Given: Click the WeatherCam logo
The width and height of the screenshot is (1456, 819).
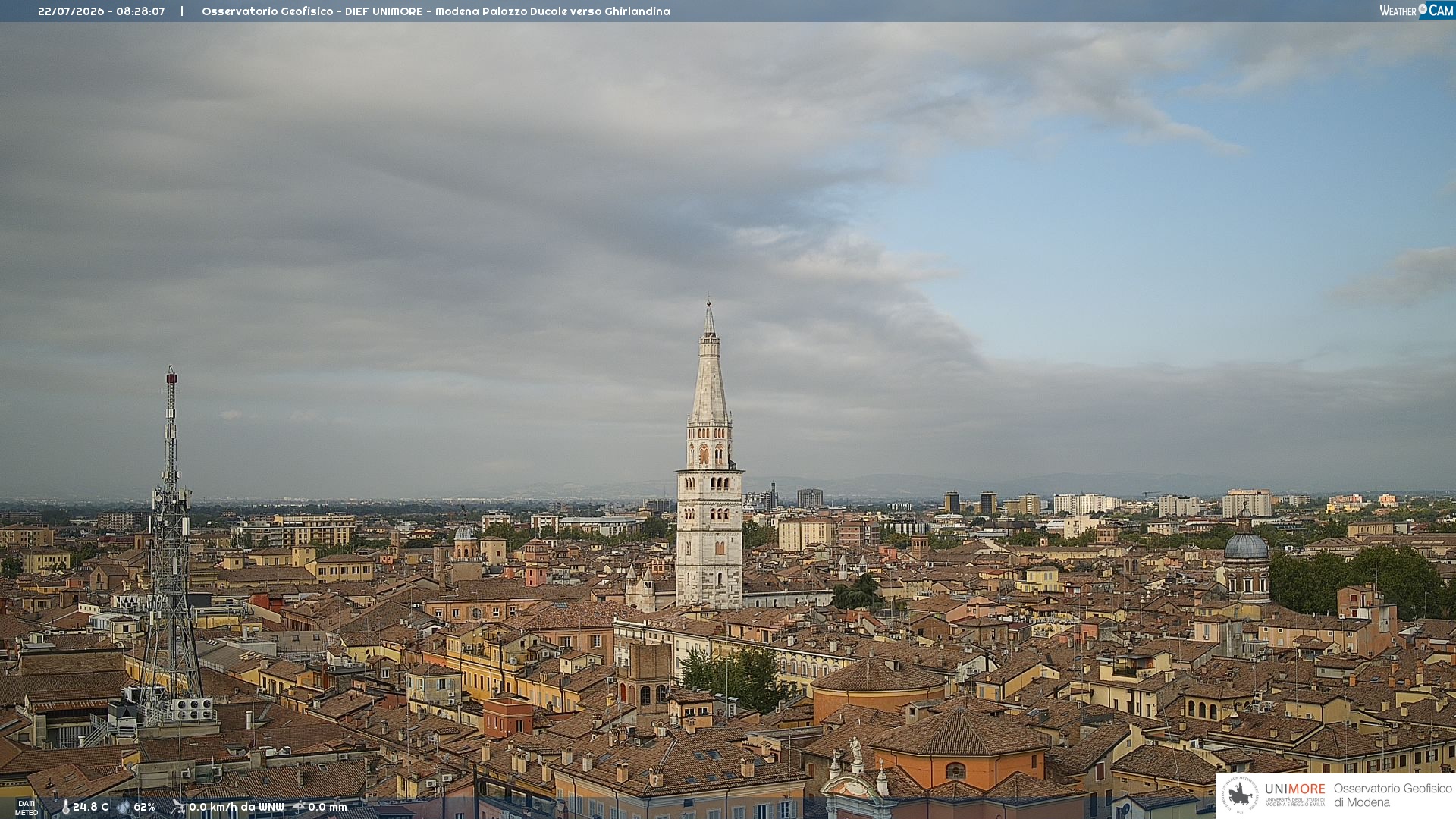Looking at the screenshot, I should [x=1417, y=11].
